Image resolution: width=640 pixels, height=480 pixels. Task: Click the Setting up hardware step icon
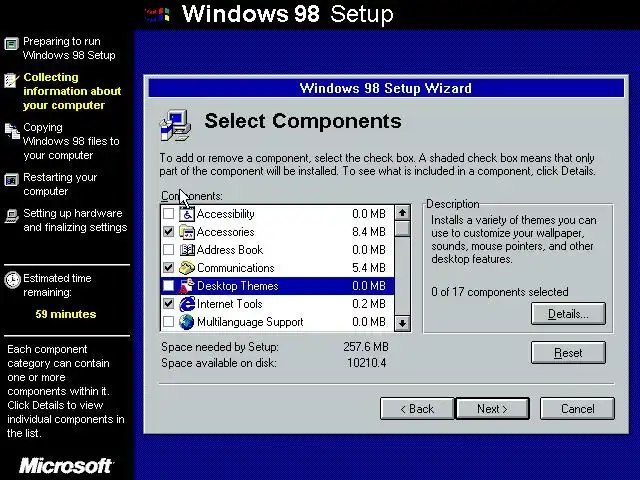11,216
